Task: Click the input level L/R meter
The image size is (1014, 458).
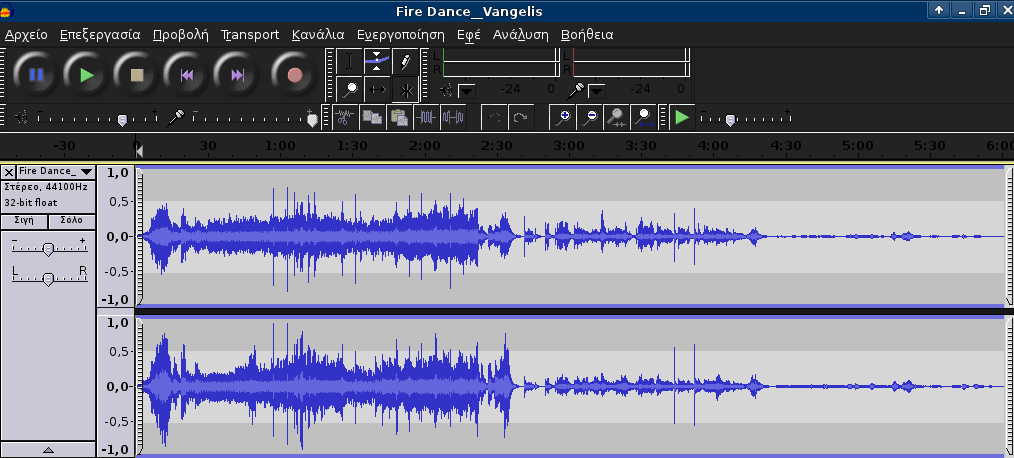Action: click(x=631, y=63)
